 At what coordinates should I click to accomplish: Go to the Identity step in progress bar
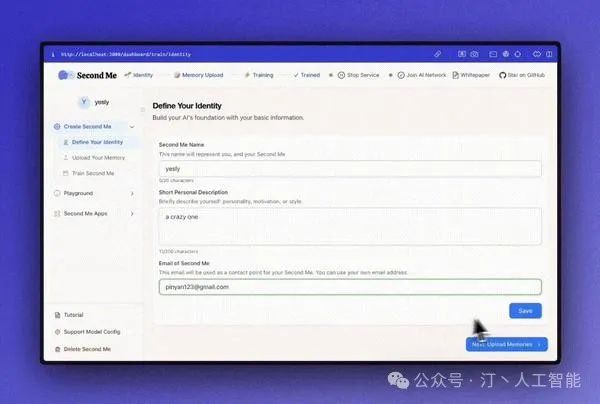pyautogui.click(x=139, y=75)
